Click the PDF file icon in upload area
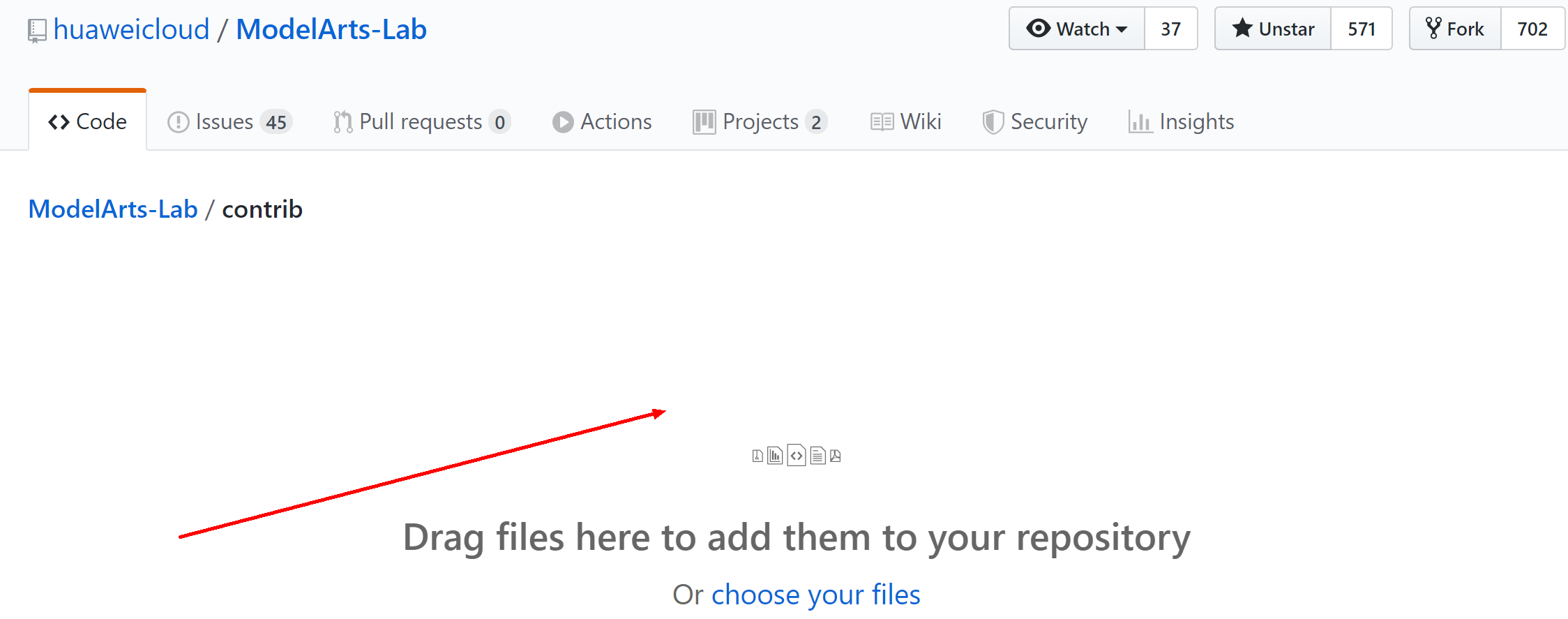The height and width of the screenshot is (619, 1568). pyautogui.click(x=836, y=456)
